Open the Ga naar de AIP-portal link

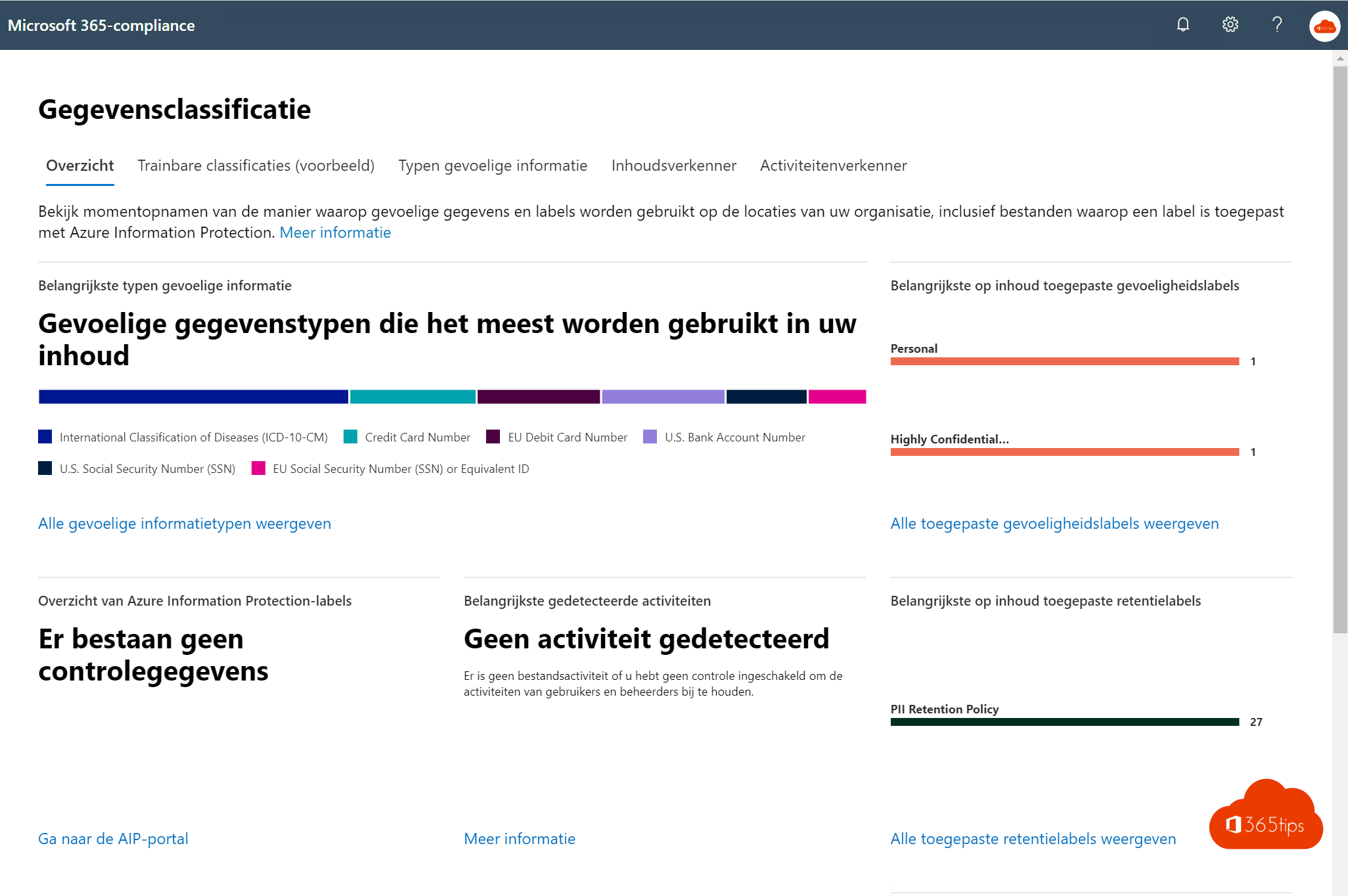113,839
